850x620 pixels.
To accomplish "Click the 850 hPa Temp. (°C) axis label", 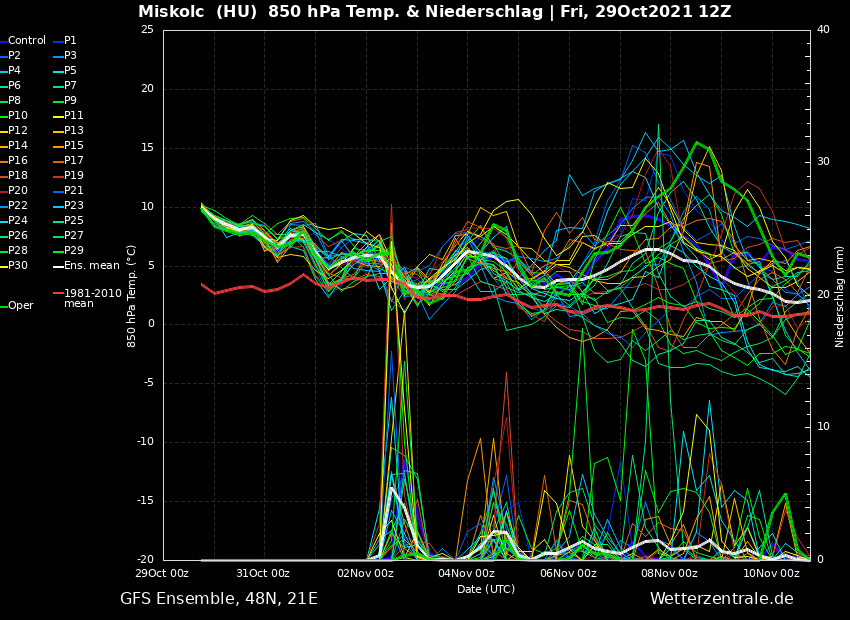I will click(132, 296).
